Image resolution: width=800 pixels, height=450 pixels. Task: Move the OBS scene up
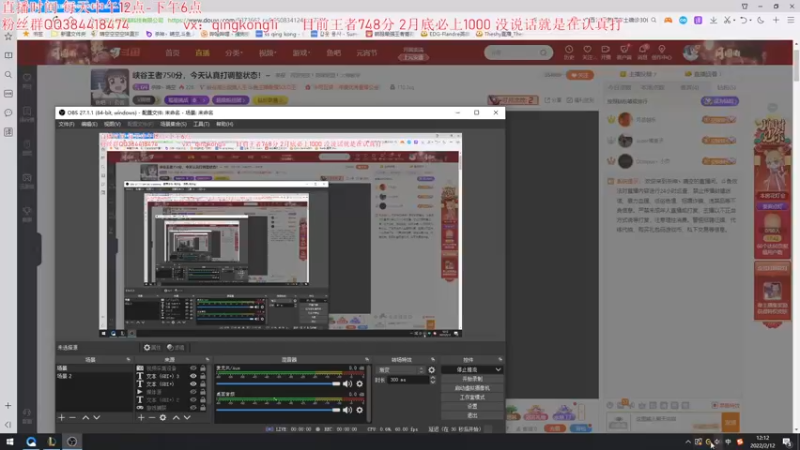(x=86, y=417)
